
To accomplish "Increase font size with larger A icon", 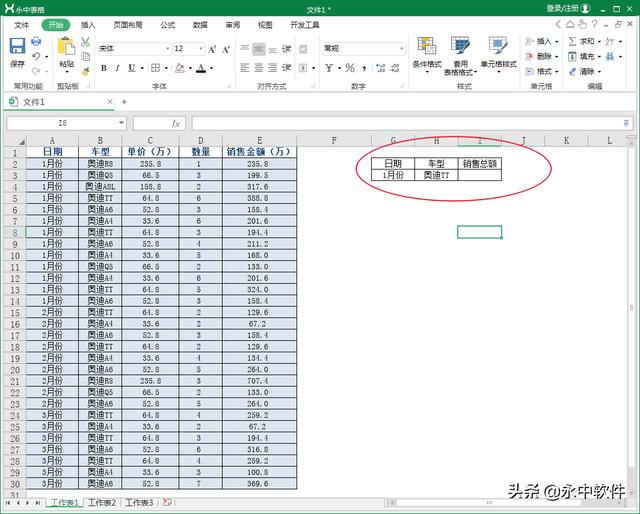I will pyautogui.click(x=212, y=49).
